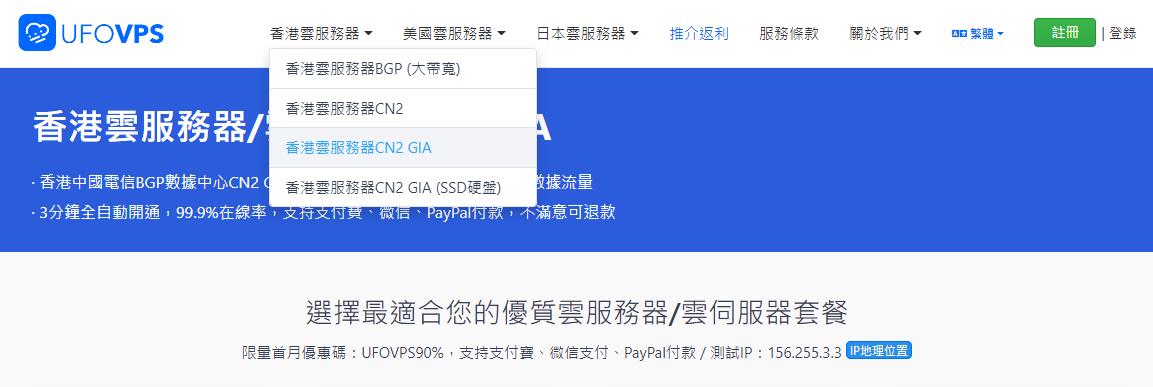Collapse the 香港雲服務器 dropdown menu

(x=321, y=33)
